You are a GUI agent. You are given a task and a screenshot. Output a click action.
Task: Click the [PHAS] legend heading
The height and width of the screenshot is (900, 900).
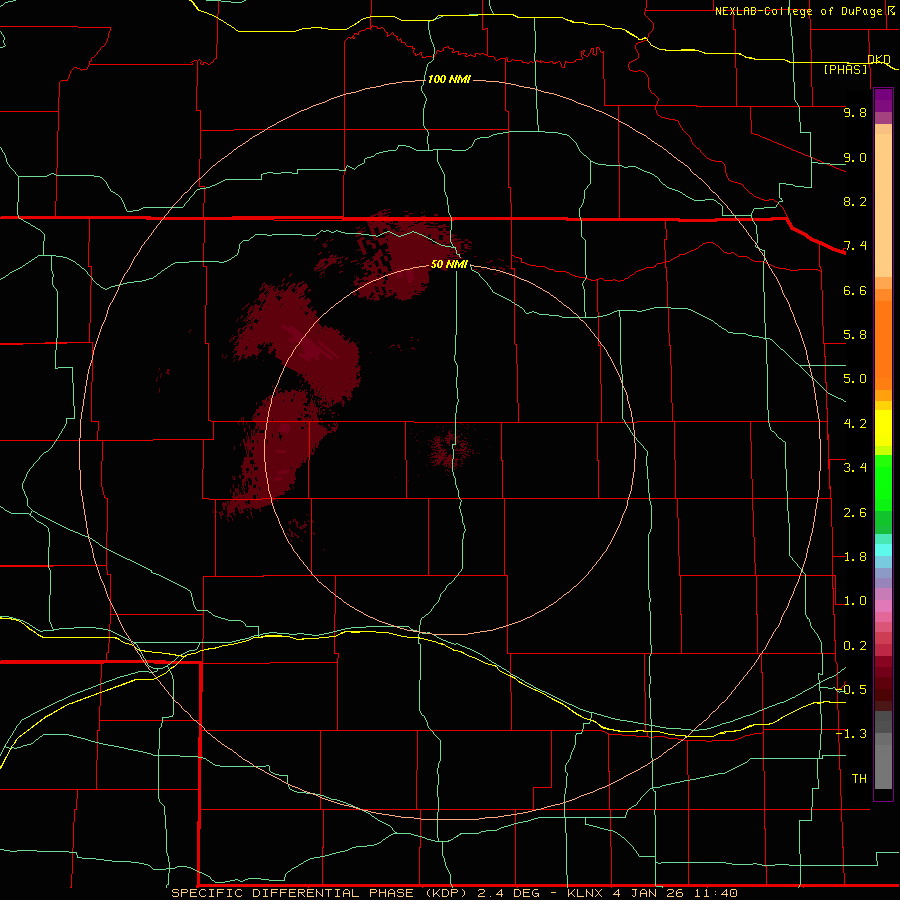click(845, 70)
